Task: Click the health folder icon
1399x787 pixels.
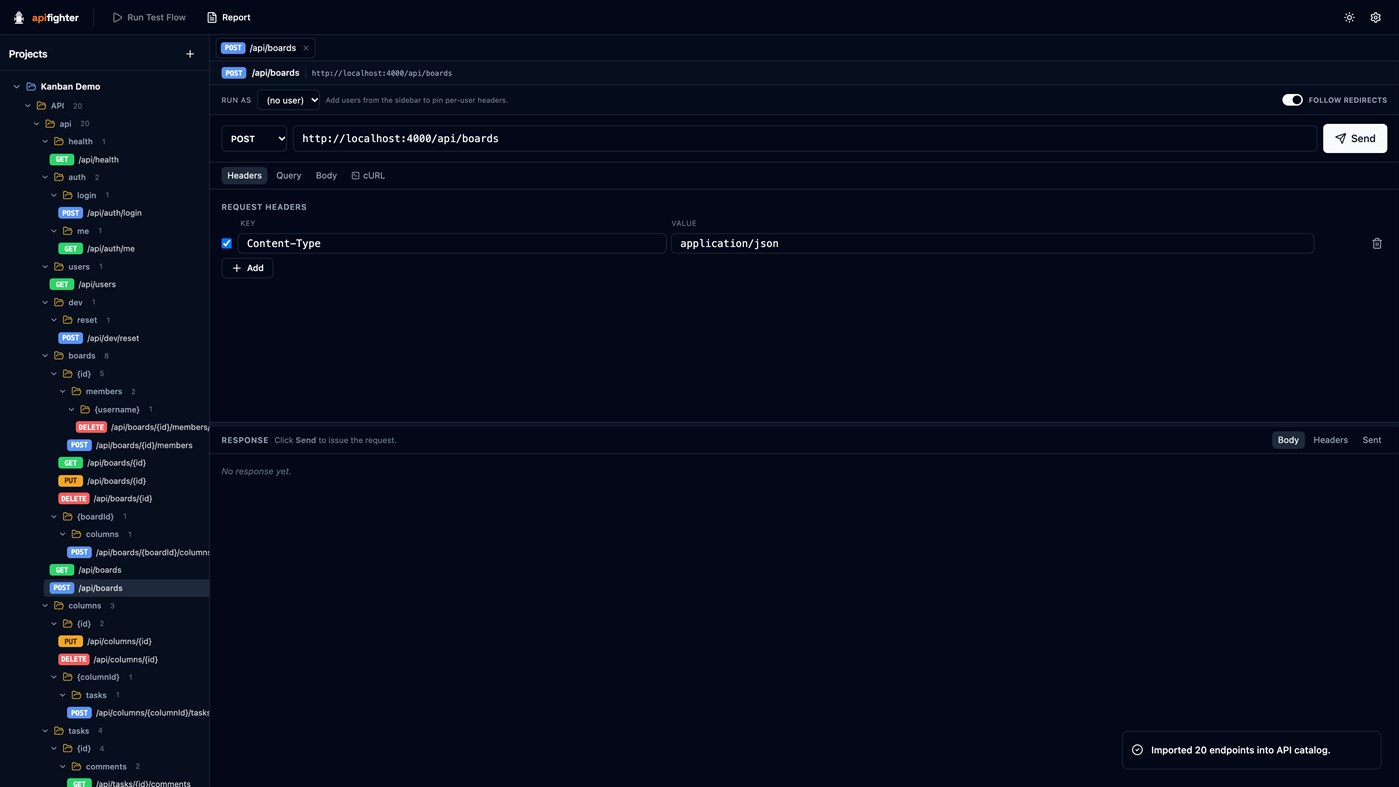Action: point(59,142)
